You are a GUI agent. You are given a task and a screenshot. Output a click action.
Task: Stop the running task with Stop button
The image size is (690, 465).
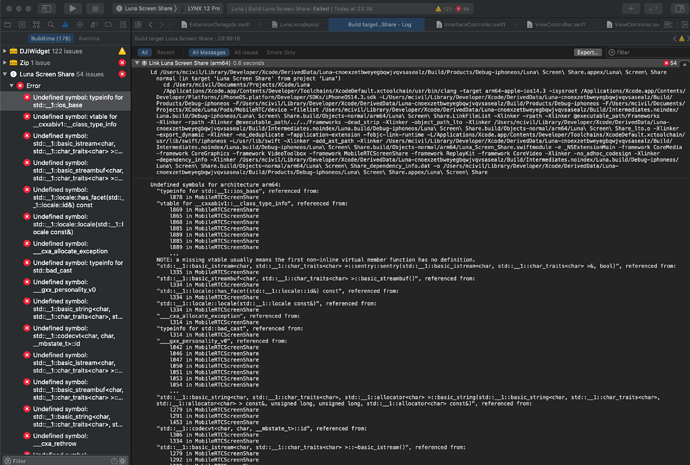tap(95, 8)
